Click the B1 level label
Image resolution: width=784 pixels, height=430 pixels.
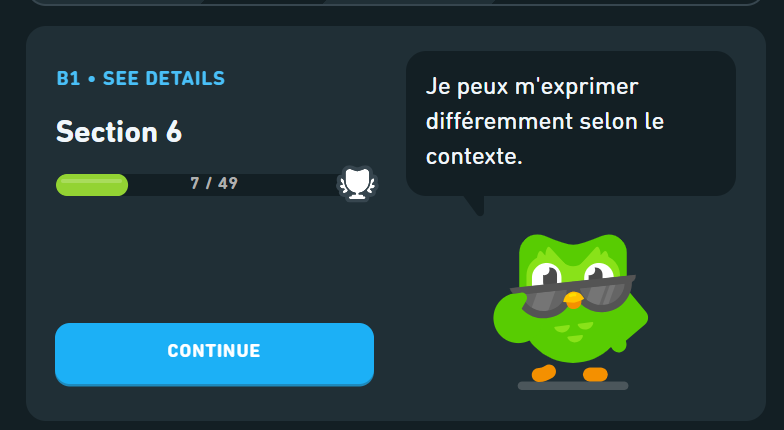[68, 78]
